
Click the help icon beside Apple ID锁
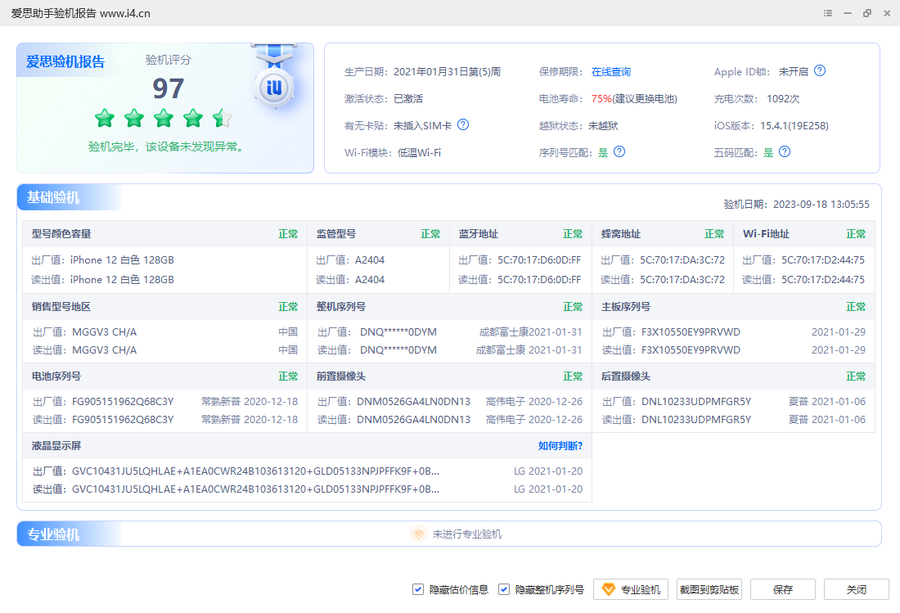coord(820,71)
